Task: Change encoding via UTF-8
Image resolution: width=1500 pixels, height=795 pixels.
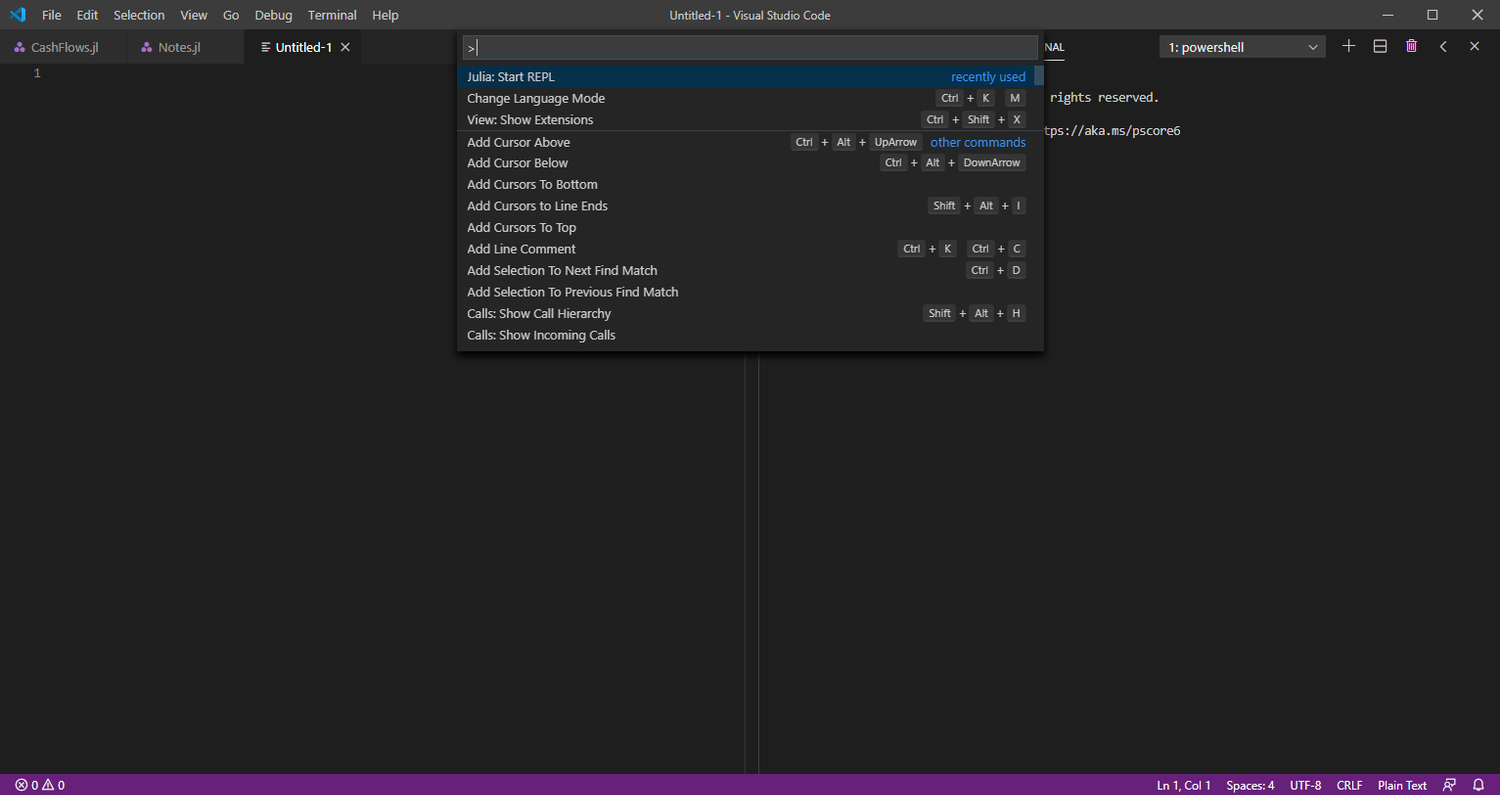Action: point(1305,785)
